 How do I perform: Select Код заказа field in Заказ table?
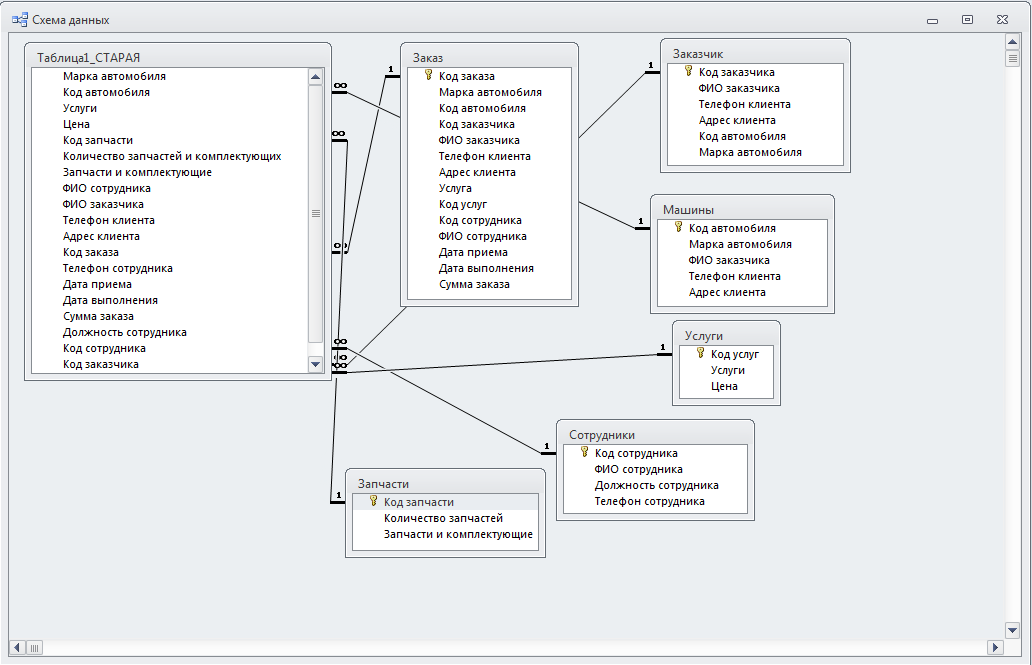pos(467,76)
